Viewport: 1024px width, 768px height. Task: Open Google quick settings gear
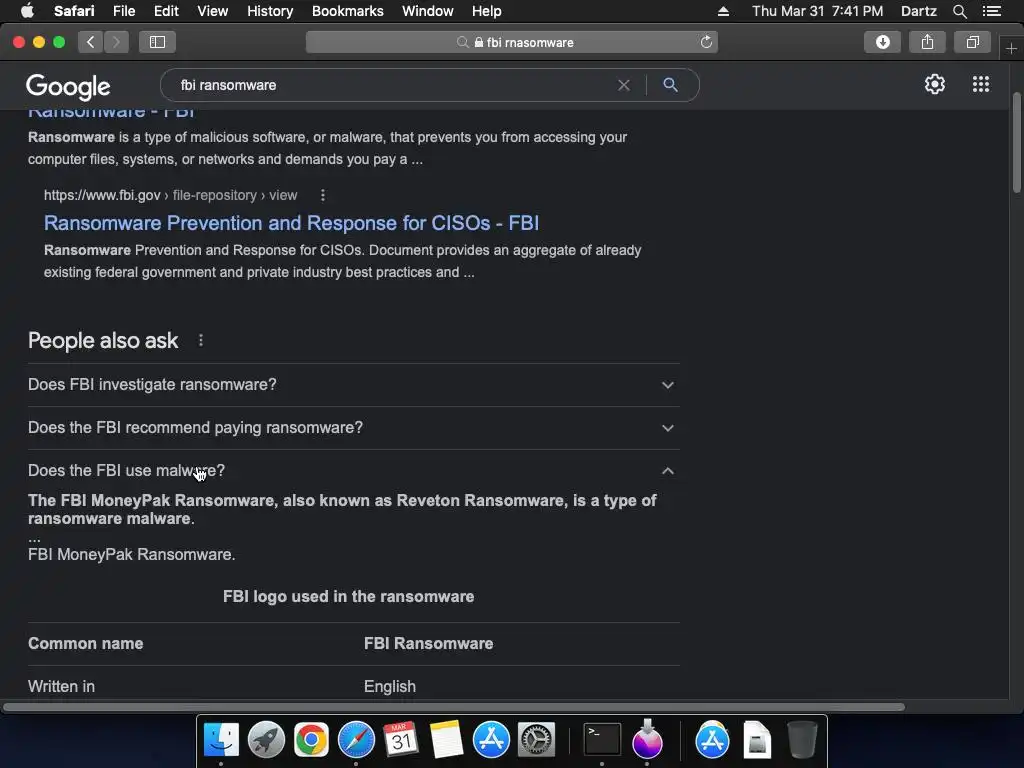pos(935,84)
